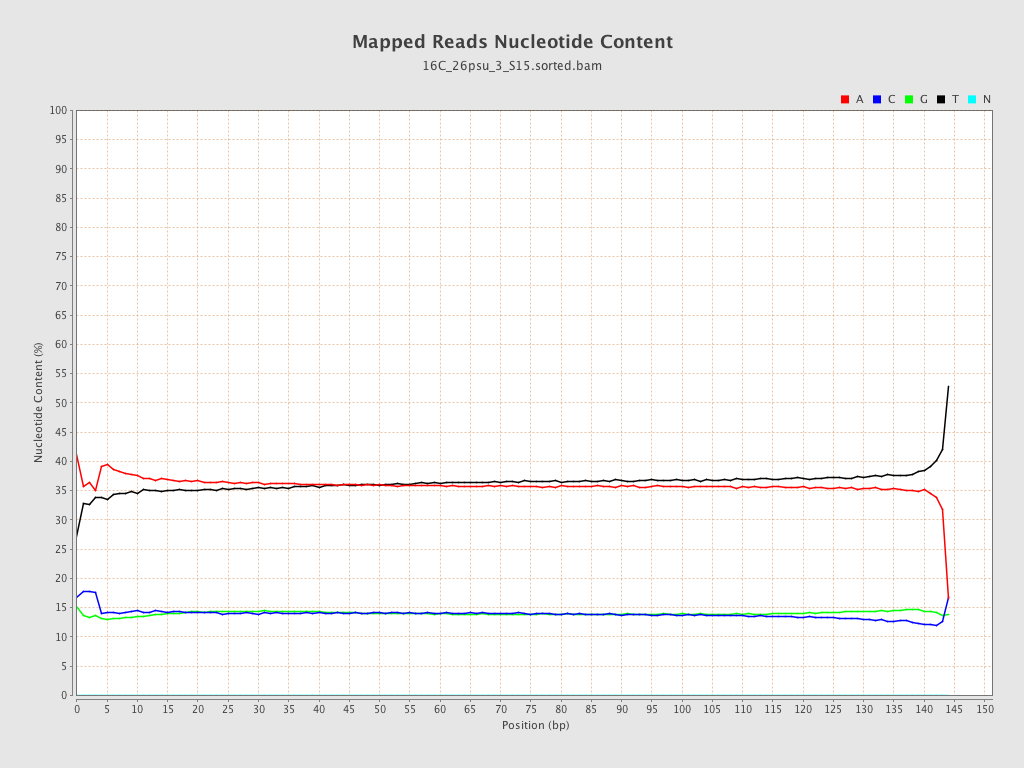The width and height of the screenshot is (1024, 768).
Task: Click the 100 tick on the y-axis
Action: pyautogui.click(x=58, y=110)
